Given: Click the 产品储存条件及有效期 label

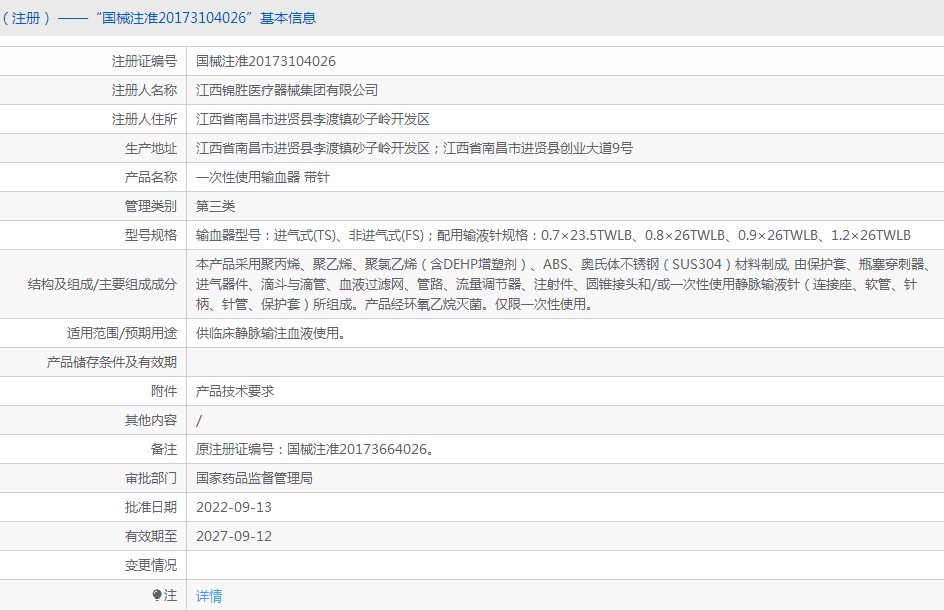Looking at the screenshot, I should (112, 362).
